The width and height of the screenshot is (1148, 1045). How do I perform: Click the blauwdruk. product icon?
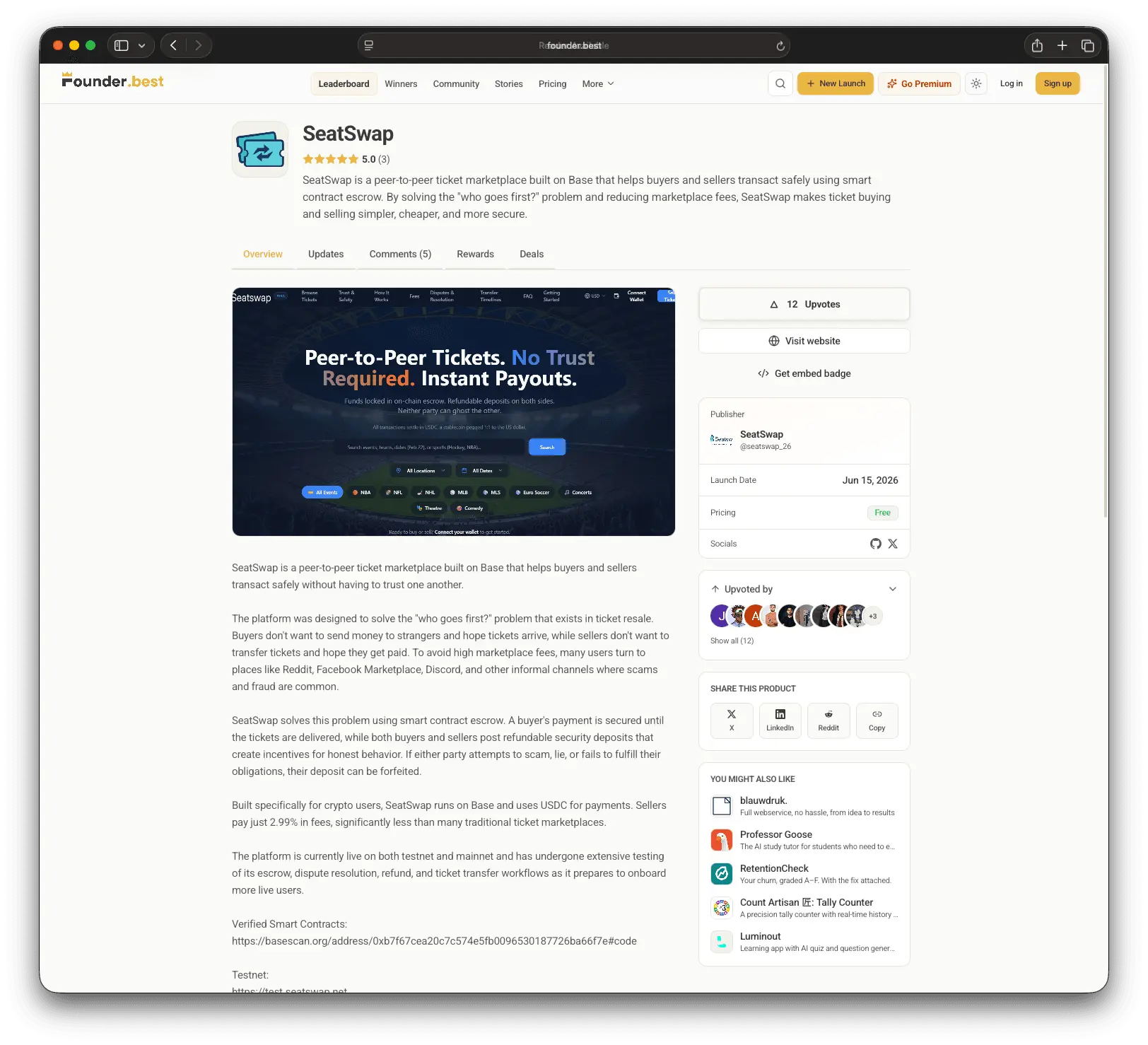point(722,806)
